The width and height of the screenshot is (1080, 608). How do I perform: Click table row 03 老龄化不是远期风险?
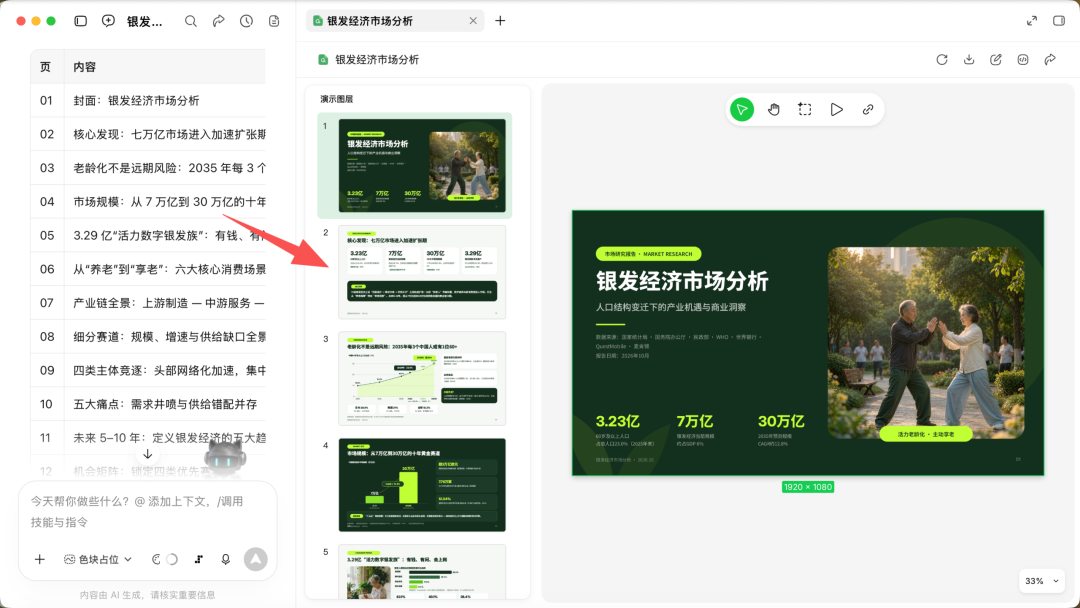(147, 168)
